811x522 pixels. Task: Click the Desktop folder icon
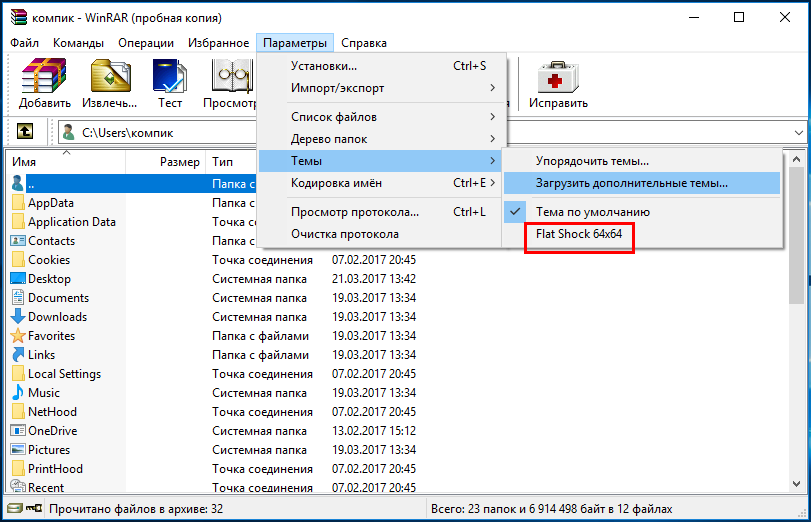18,278
